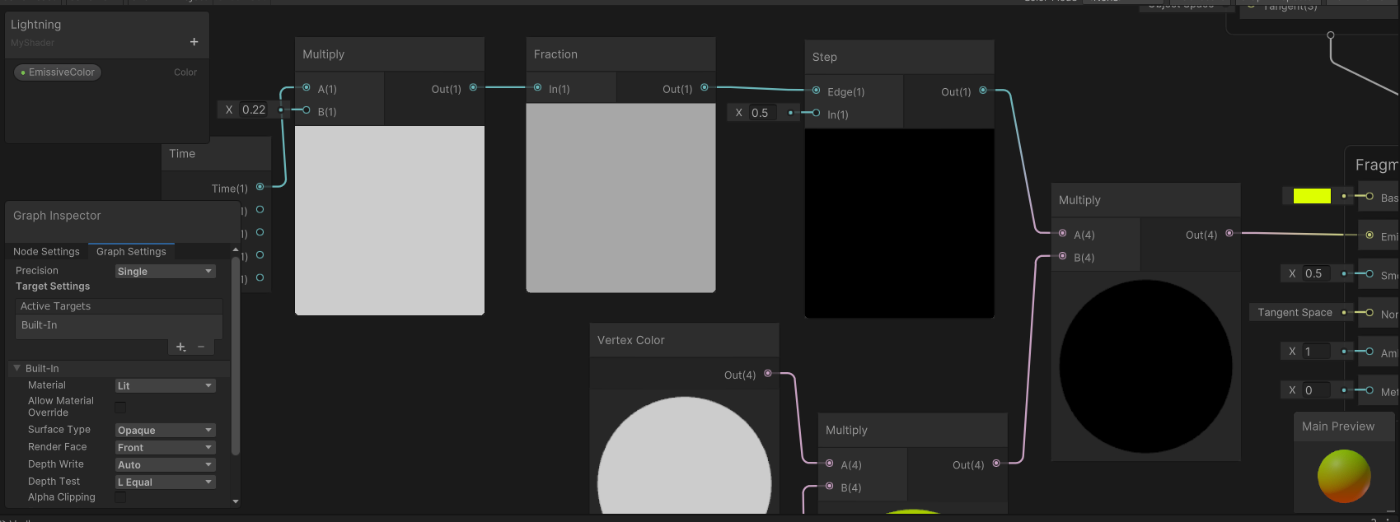Click the X 0.22 input field on Multiply
This screenshot has height=522, width=1400.
click(x=255, y=110)
